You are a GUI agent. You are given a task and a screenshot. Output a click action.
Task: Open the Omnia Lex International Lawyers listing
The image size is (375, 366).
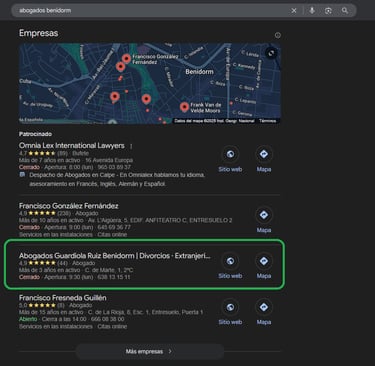[x=72, y=146]
